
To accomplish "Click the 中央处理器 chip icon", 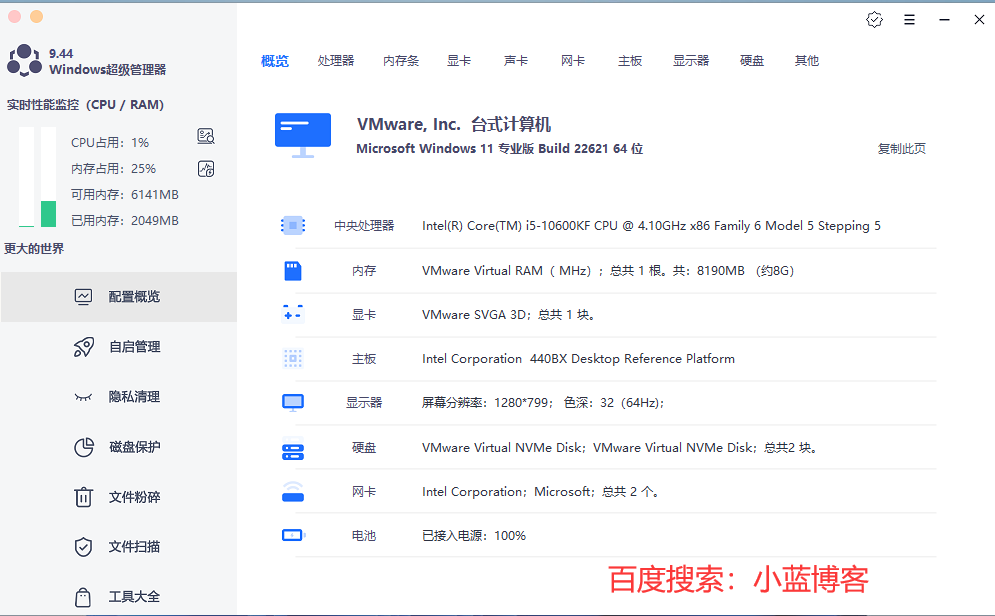I will point(293,225).
